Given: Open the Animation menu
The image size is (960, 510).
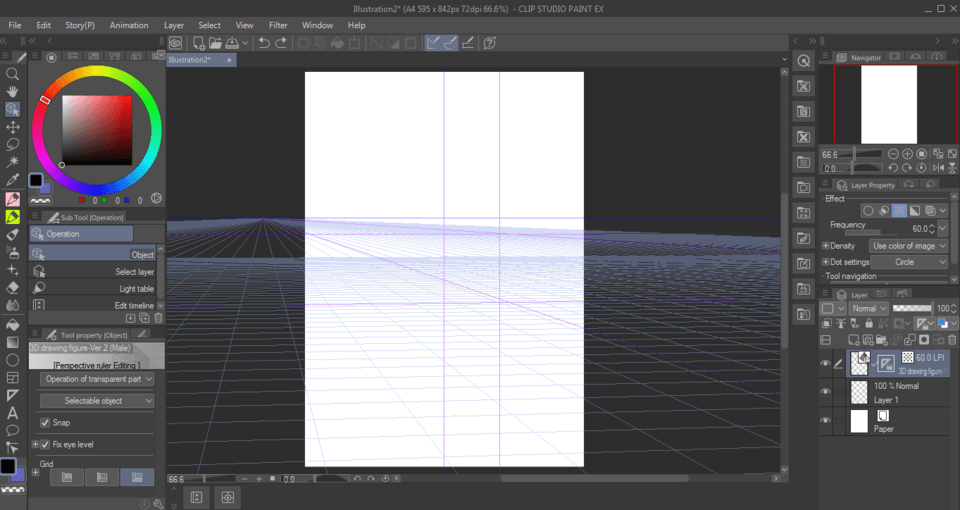Looking at the screenshot, I should click(x=129, y=25).
